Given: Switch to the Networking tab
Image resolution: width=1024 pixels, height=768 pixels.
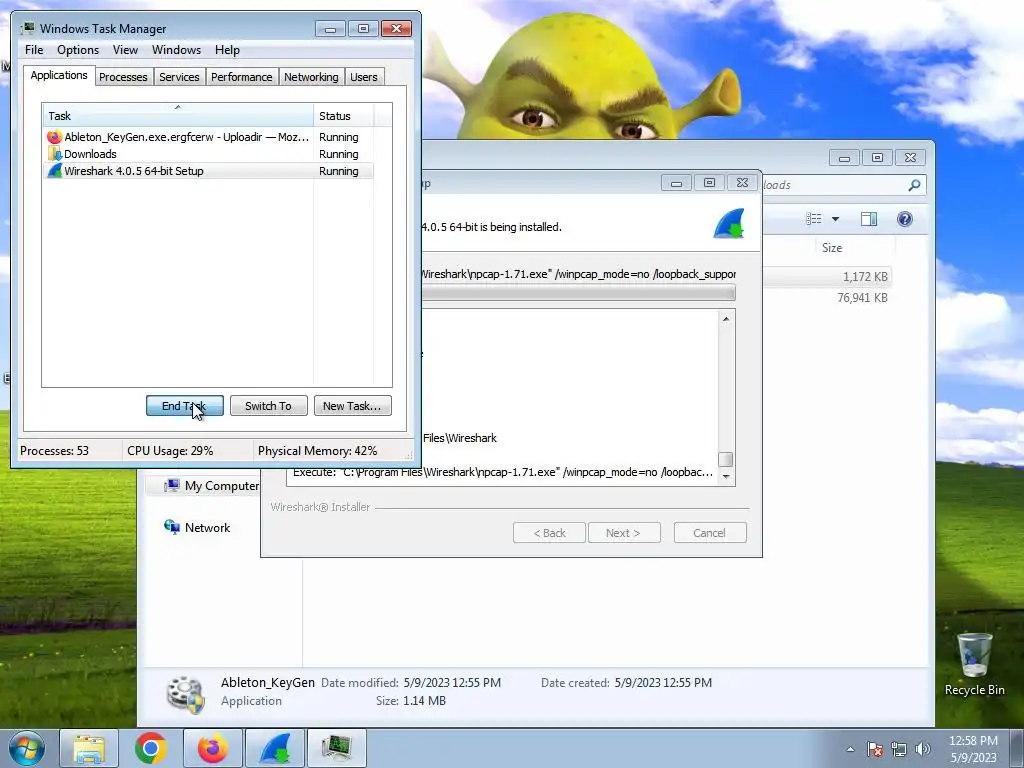Looking at the screenshot, I should click(x=311, y=77).
